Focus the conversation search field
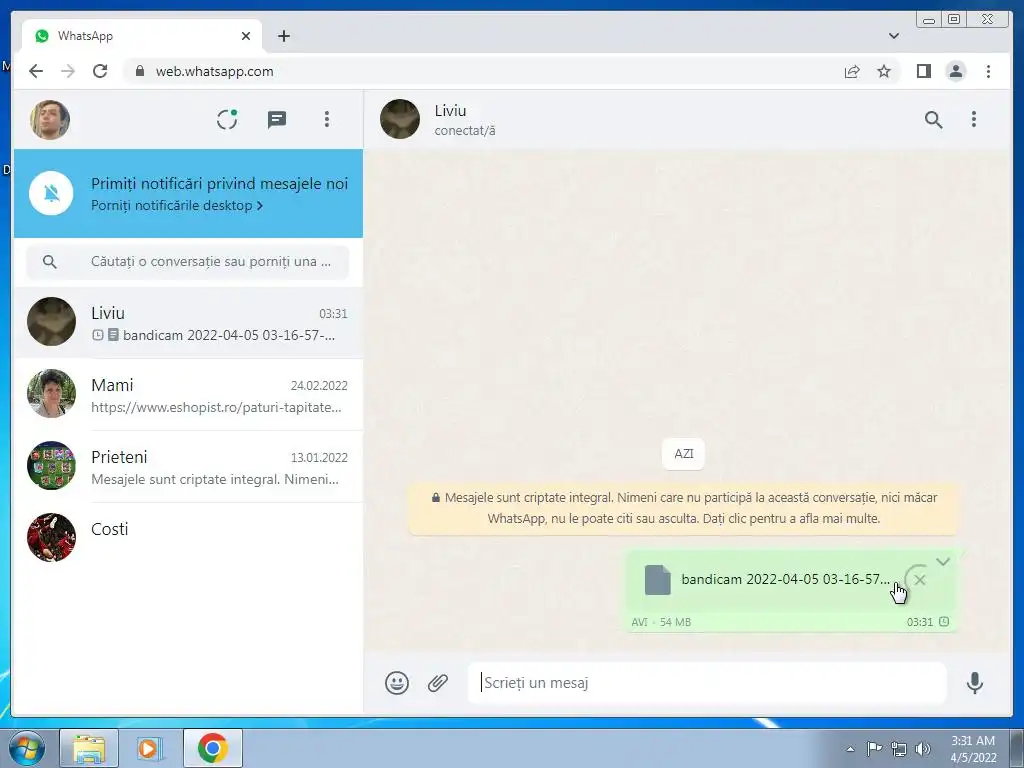Image resolution: width=1024 pixels, height=768 pixels. click(x=187, y=262)
